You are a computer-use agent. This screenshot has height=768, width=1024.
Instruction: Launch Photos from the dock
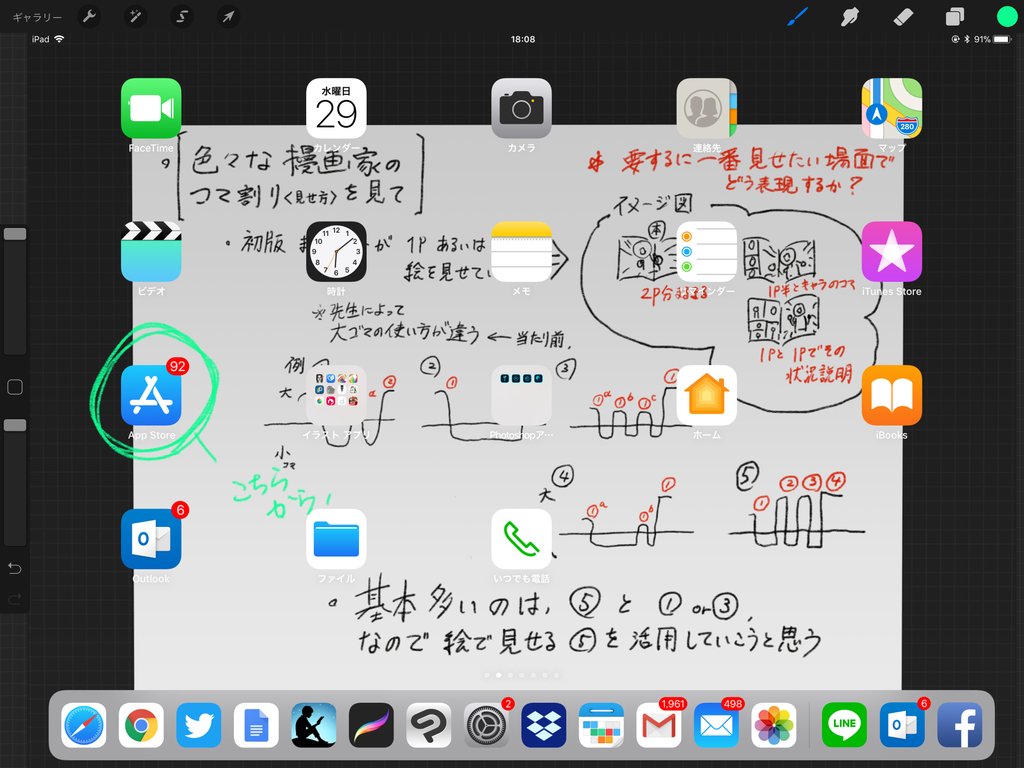tap(773, 725)
